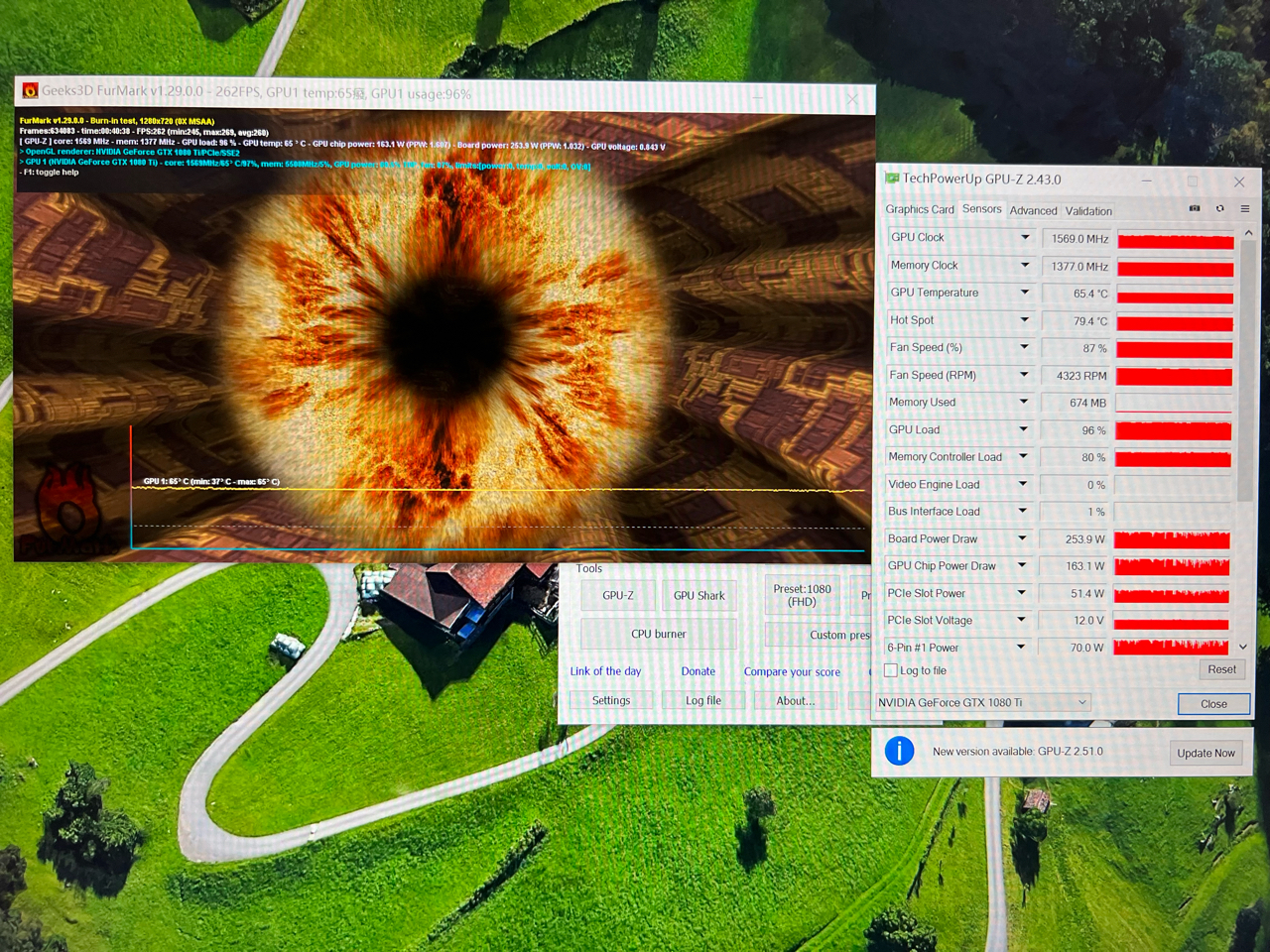Viewport: 1270px width, 952px height.
Task: Click the Board Power Draw history graph
Action: tap(1172, 539)
